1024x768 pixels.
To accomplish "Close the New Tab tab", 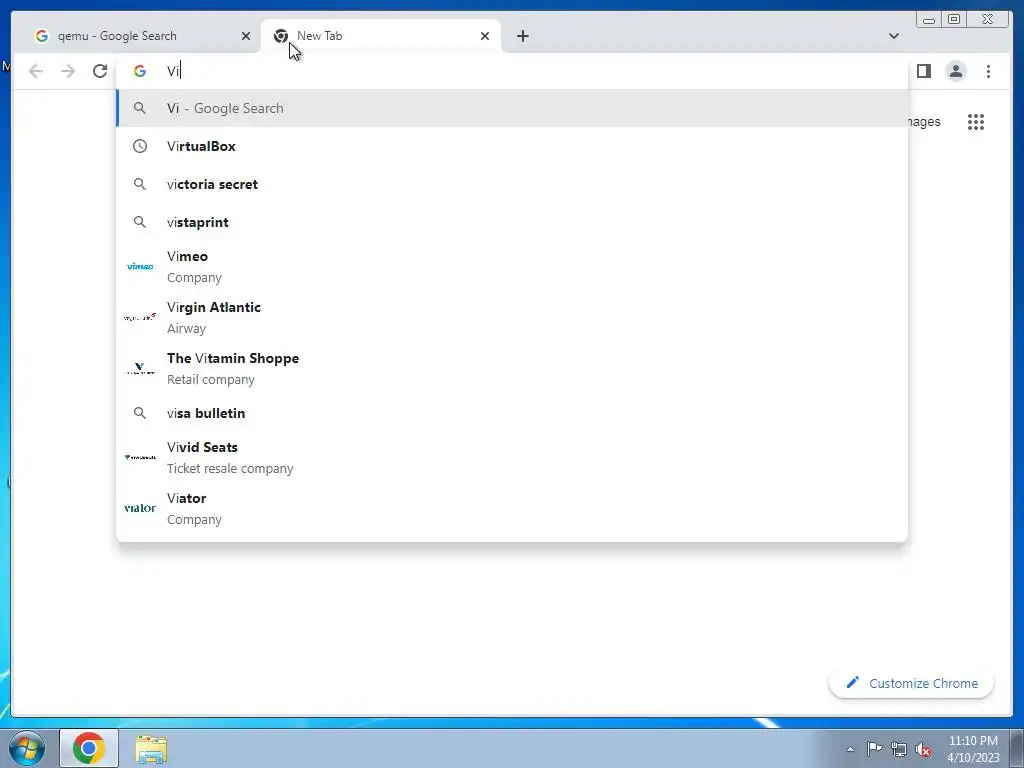I will [485, 36].
